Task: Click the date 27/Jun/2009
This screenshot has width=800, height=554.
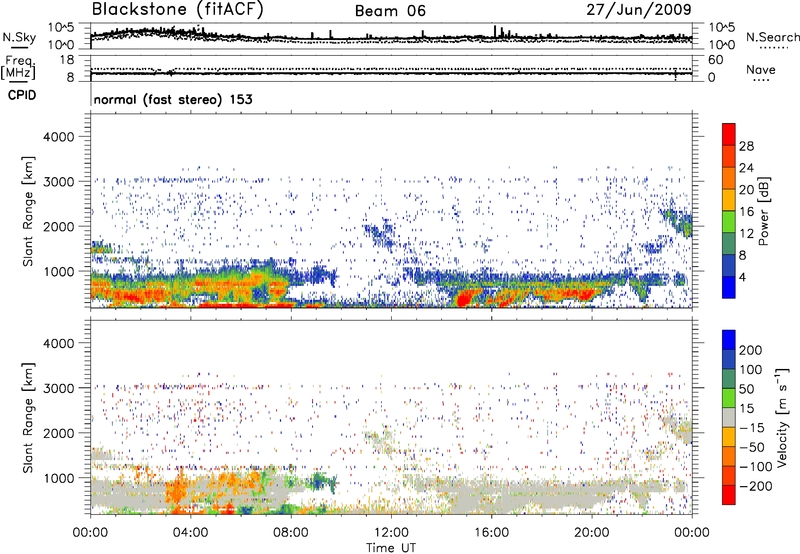Action: pos(639,9)
